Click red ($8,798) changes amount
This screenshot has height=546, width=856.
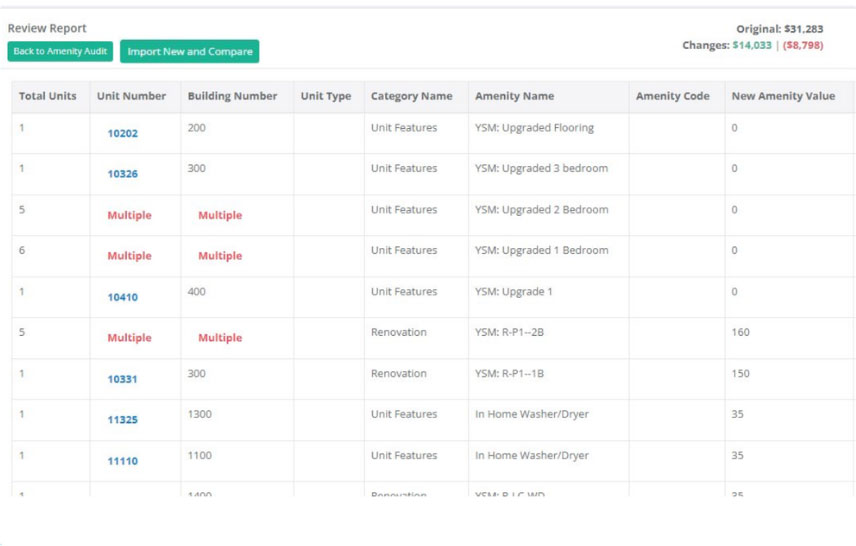pos(803,45)
